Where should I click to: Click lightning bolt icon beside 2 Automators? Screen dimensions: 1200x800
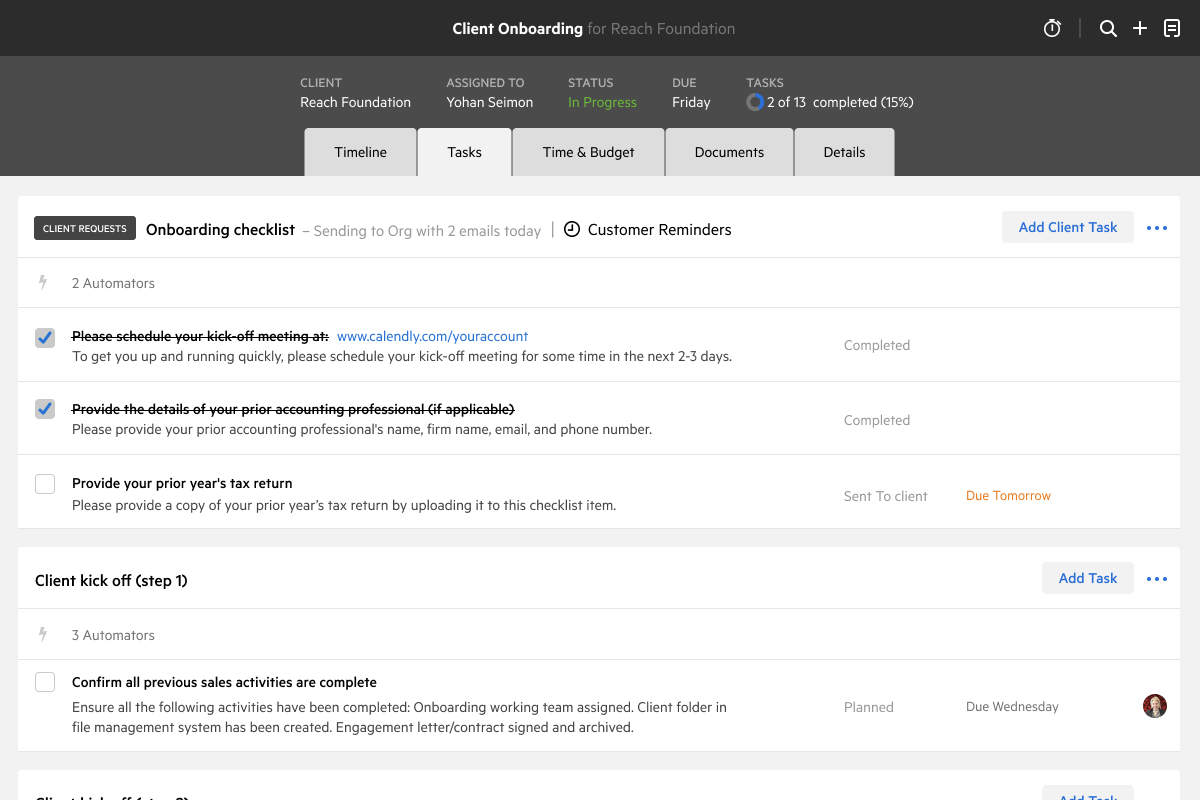coord(43,283)
